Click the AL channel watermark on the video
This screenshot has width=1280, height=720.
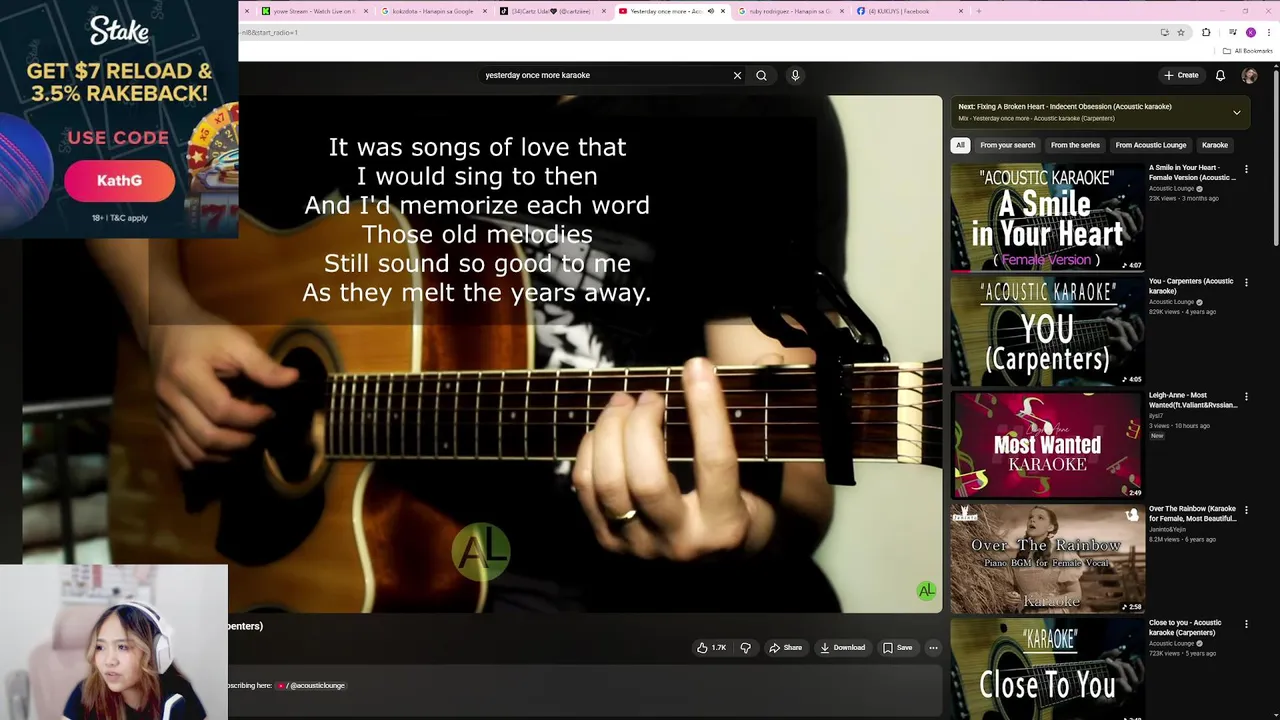pos(927,591)
